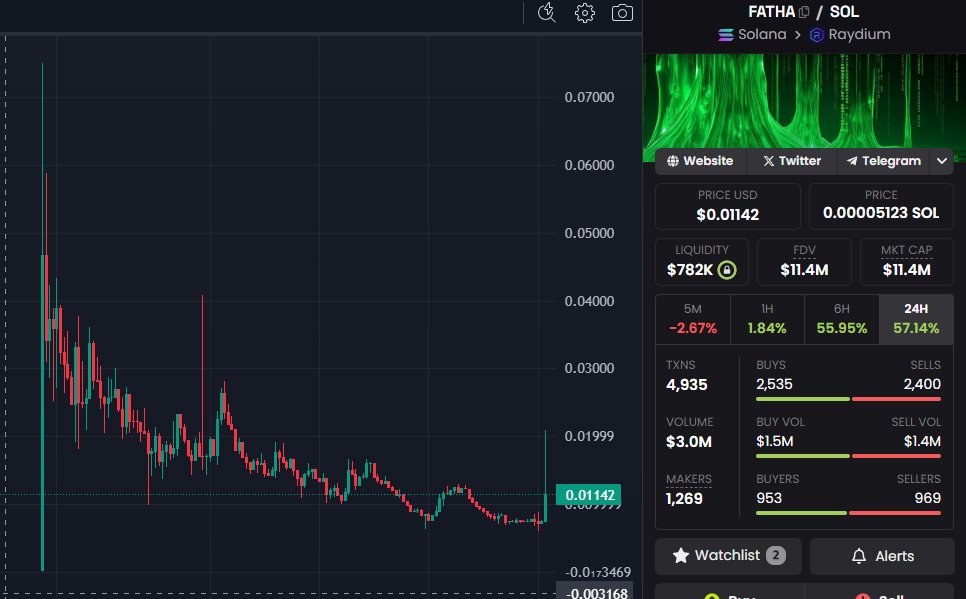
Task: Click the VOLUME $3.0M value
Action: pos(689,442)
